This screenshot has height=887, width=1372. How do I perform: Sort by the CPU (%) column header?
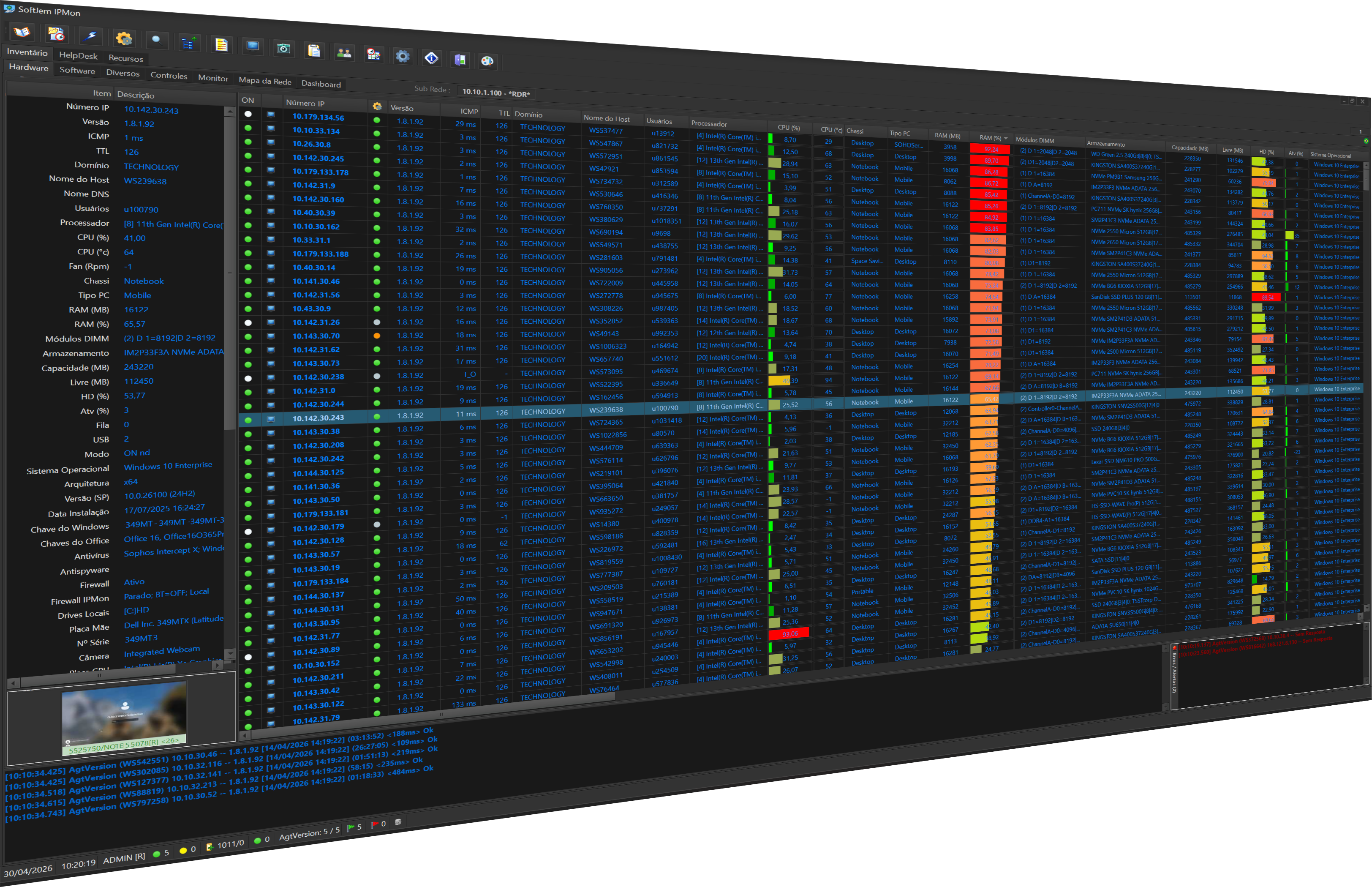(x=789, y=128)
